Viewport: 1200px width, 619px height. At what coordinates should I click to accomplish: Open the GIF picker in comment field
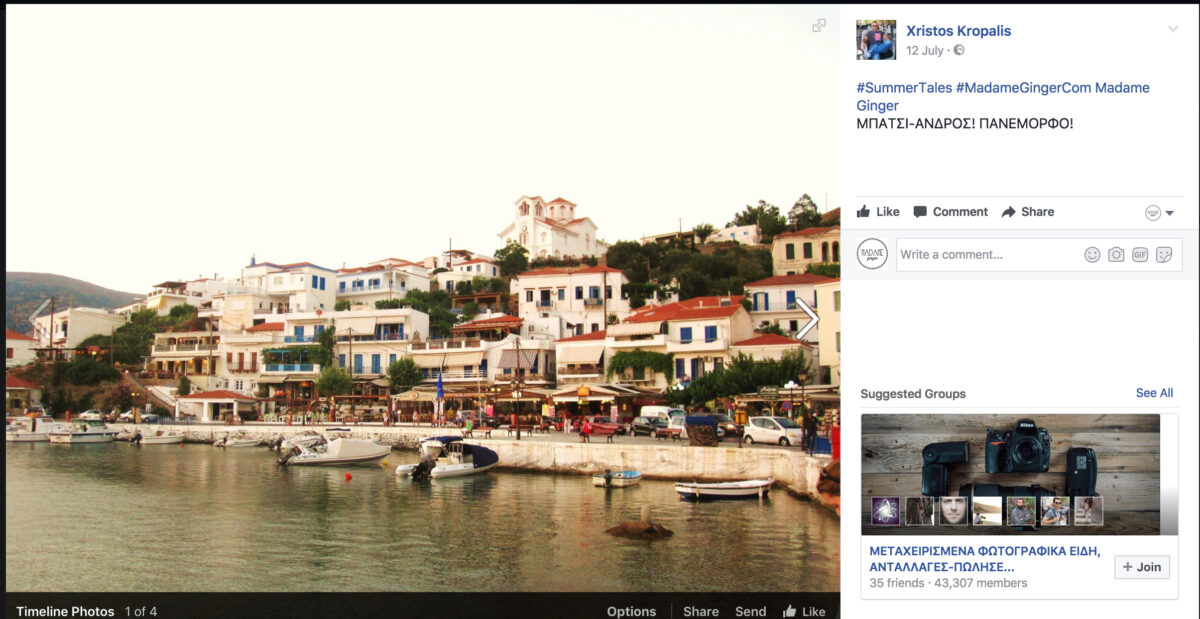[1140, 255]
